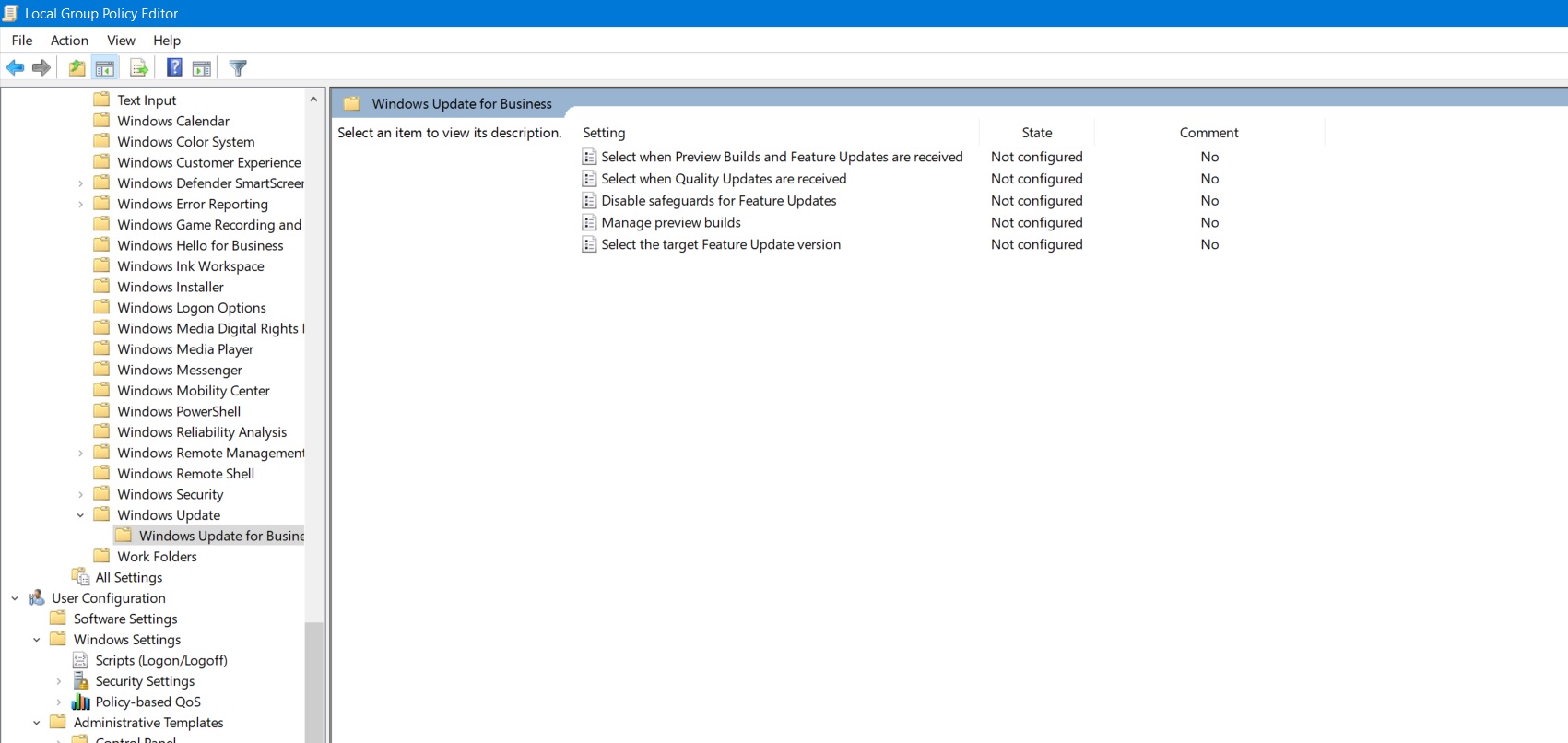Image resolution: width=1568 pixels, height=743 pixels.
Task: Expand the Windows Security tree node
Action: 80,495
